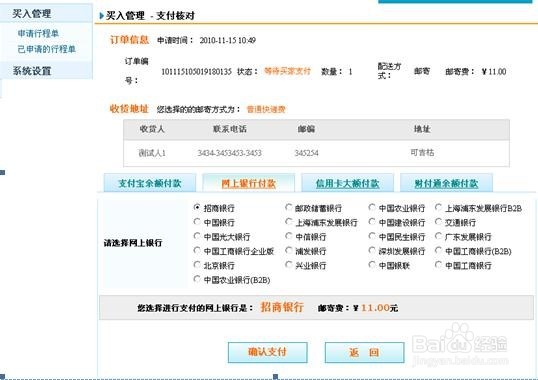Select the 招商银行 radio button
The image size is (538, 380).
click(x=197, y=207)
